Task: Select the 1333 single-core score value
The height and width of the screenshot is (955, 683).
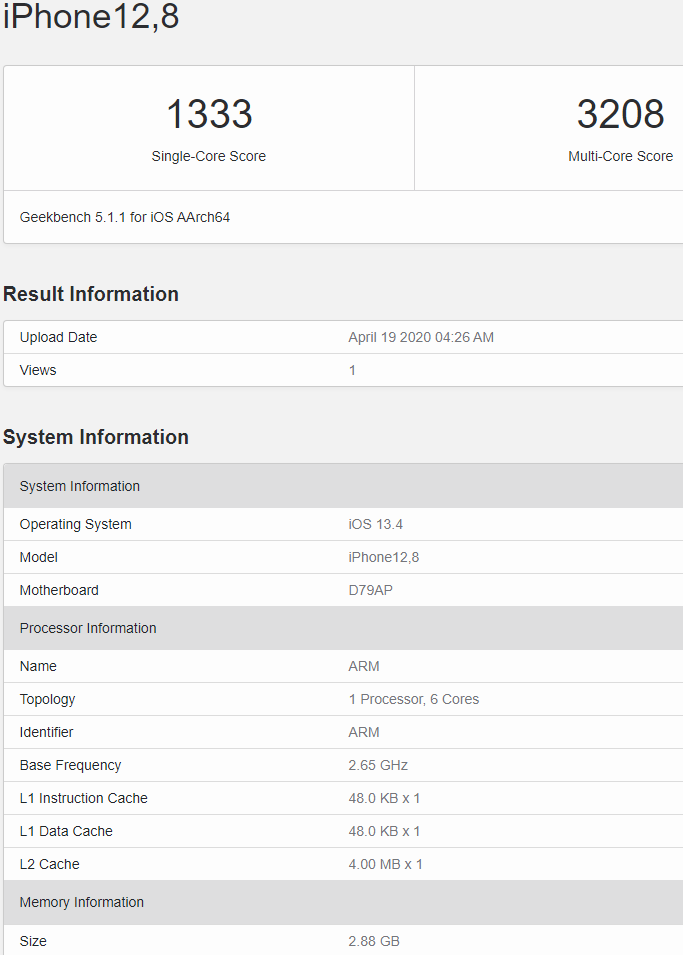Action: click(209, 114)
